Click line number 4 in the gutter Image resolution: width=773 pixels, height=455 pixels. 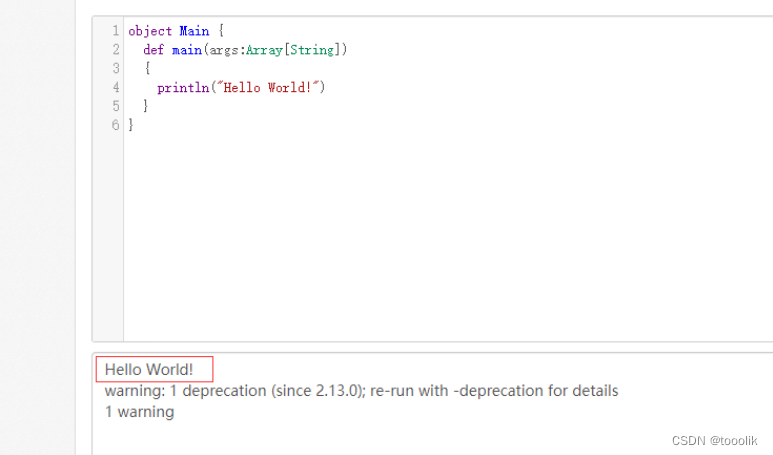click(x=115, y=88)
